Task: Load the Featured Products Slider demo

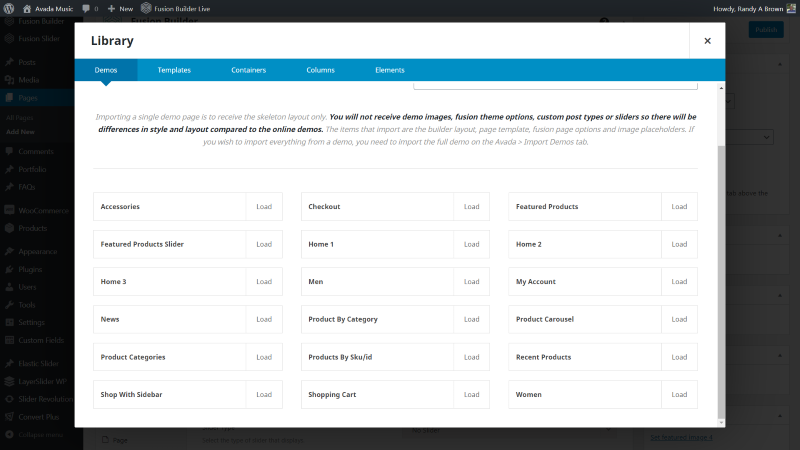Action: (x=264, y=244)
